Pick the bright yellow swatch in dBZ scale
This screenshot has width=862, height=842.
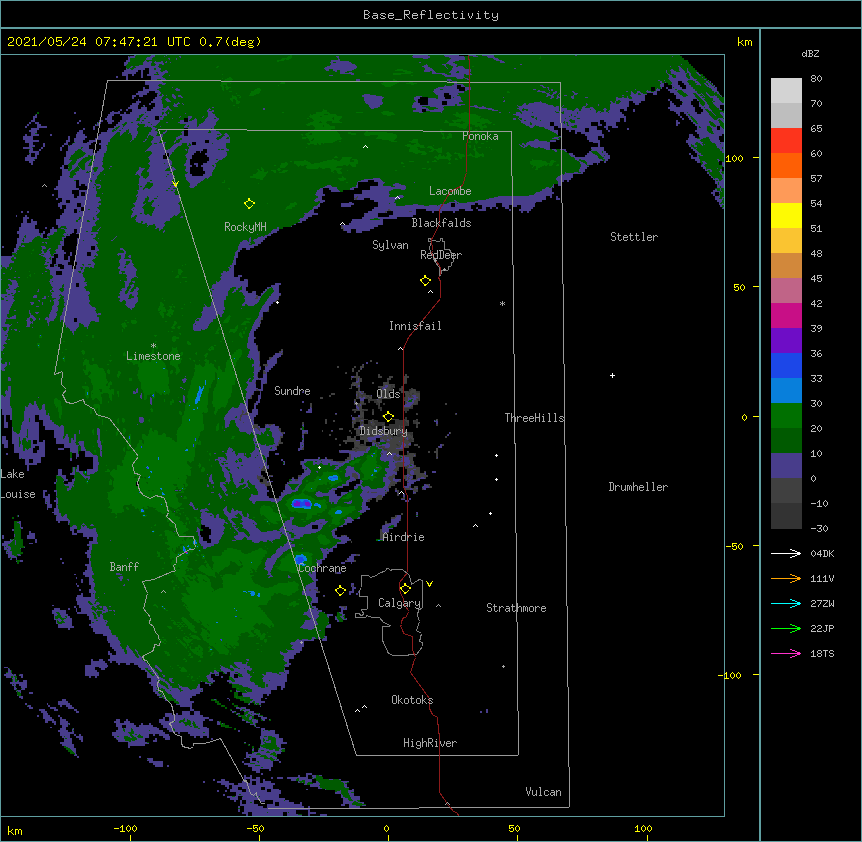[x=786, y=215]
